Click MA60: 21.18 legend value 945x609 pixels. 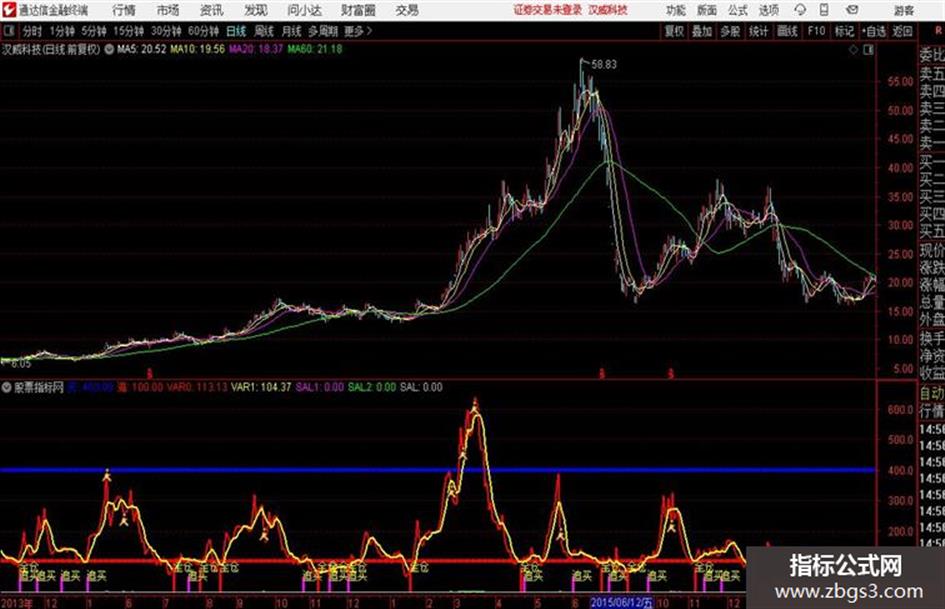click(x=315, y=49)
